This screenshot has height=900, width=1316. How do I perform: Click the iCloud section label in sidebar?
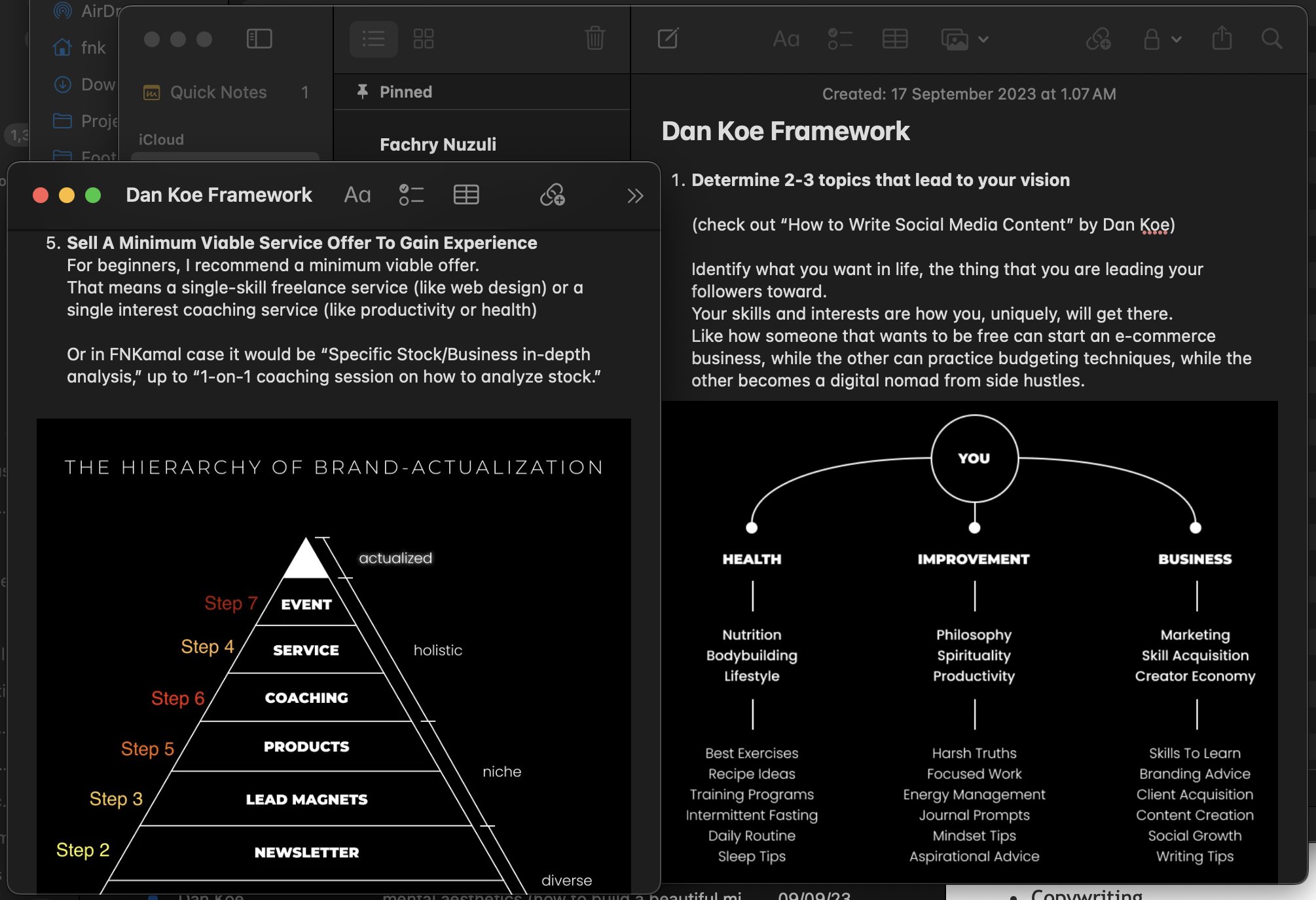[x=161, y=140]
